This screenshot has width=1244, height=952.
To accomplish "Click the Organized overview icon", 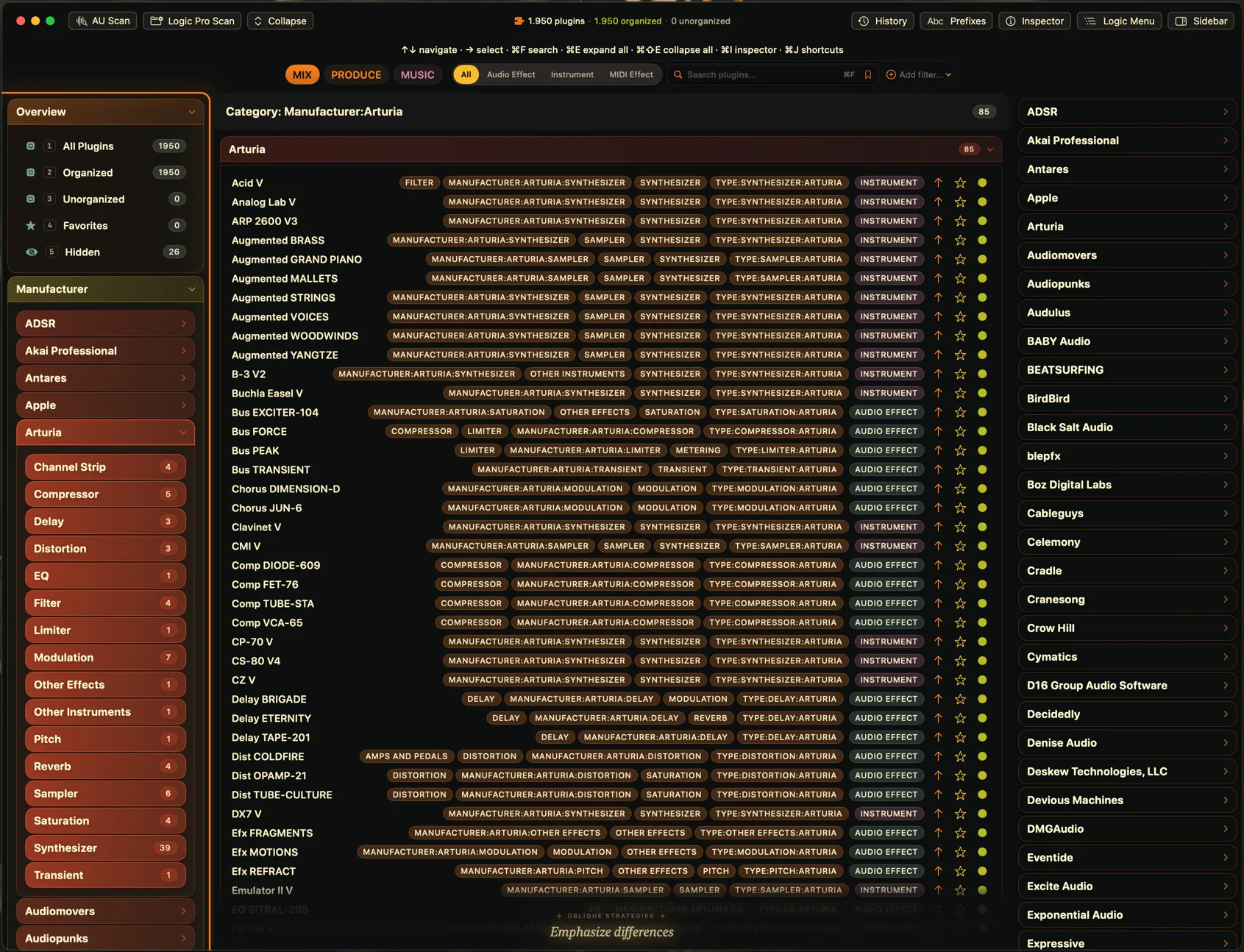I will pos(31,173).
